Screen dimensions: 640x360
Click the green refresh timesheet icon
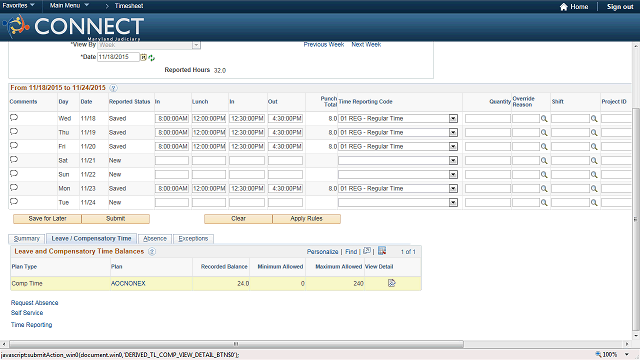(152, 58)
